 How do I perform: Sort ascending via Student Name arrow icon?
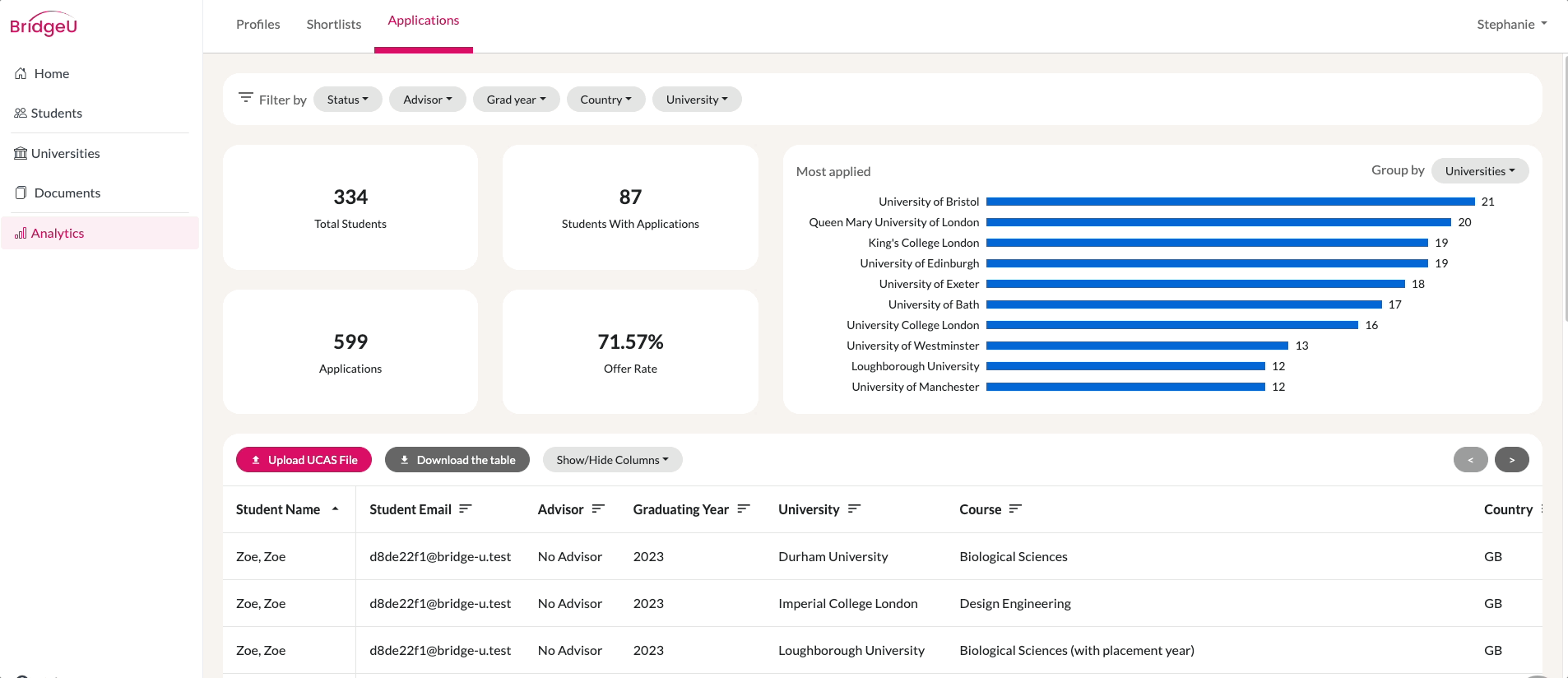tap(335, 509)
